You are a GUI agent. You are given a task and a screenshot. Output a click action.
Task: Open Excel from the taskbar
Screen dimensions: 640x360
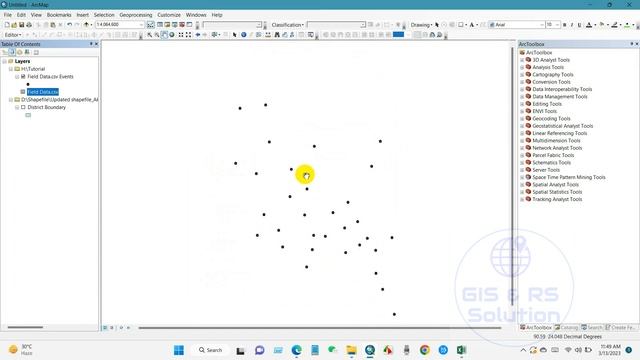(461, 350)
